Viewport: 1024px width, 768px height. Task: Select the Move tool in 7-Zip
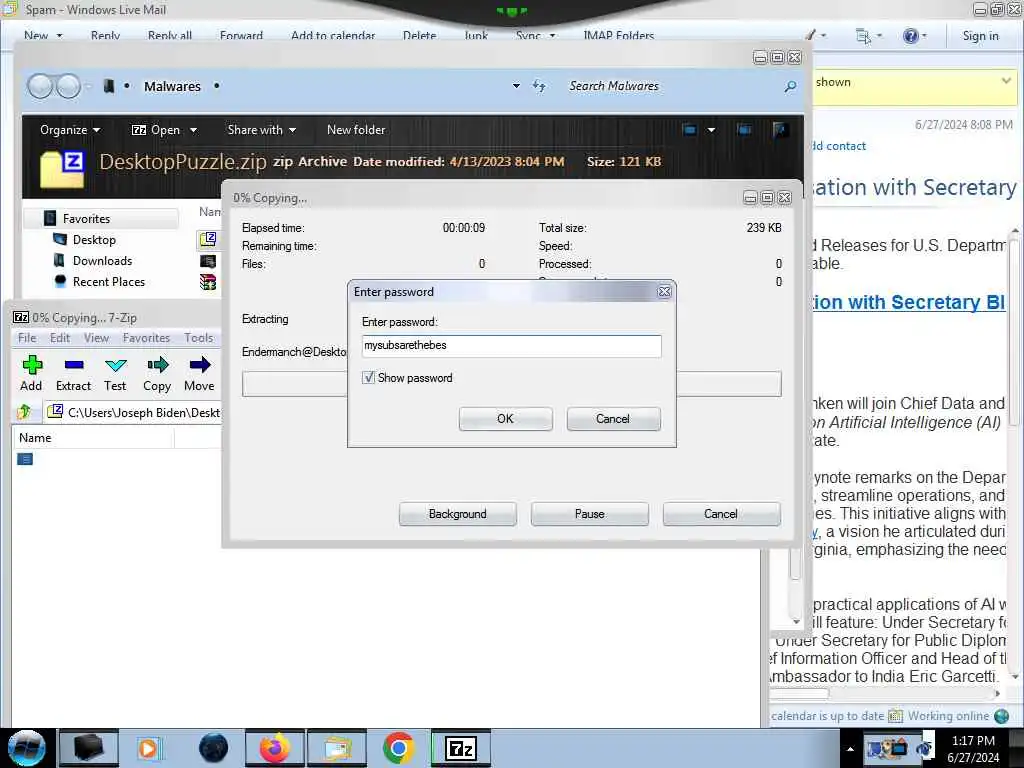(199, 374)
